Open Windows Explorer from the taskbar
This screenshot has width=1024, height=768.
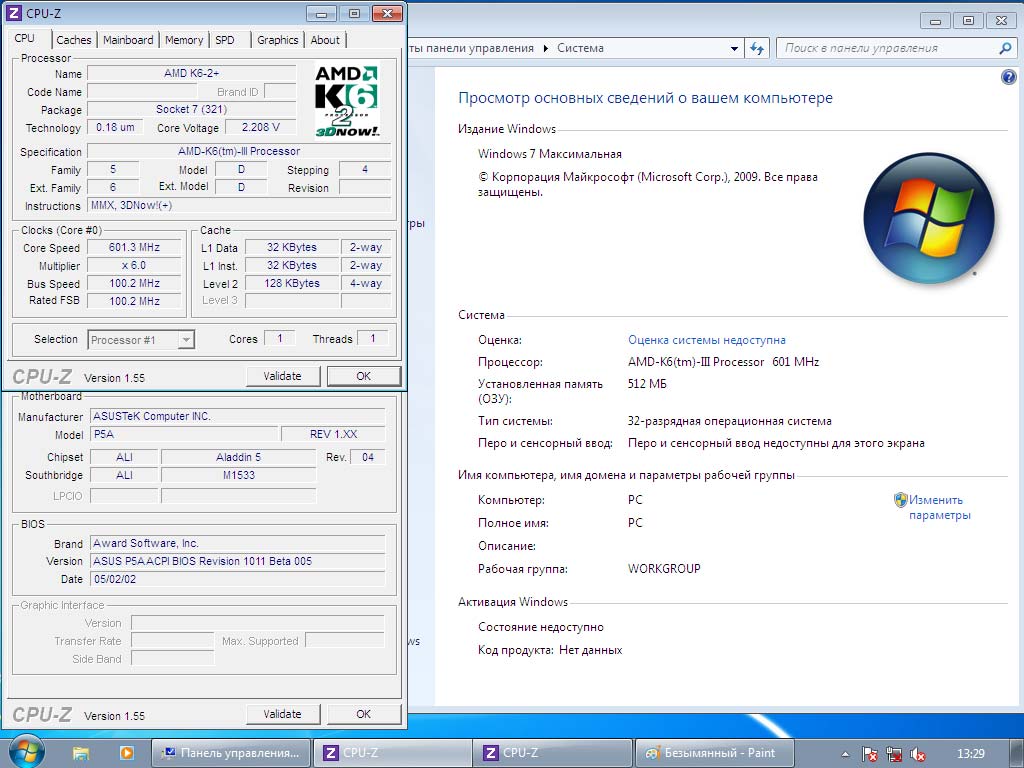coord(81,753)
